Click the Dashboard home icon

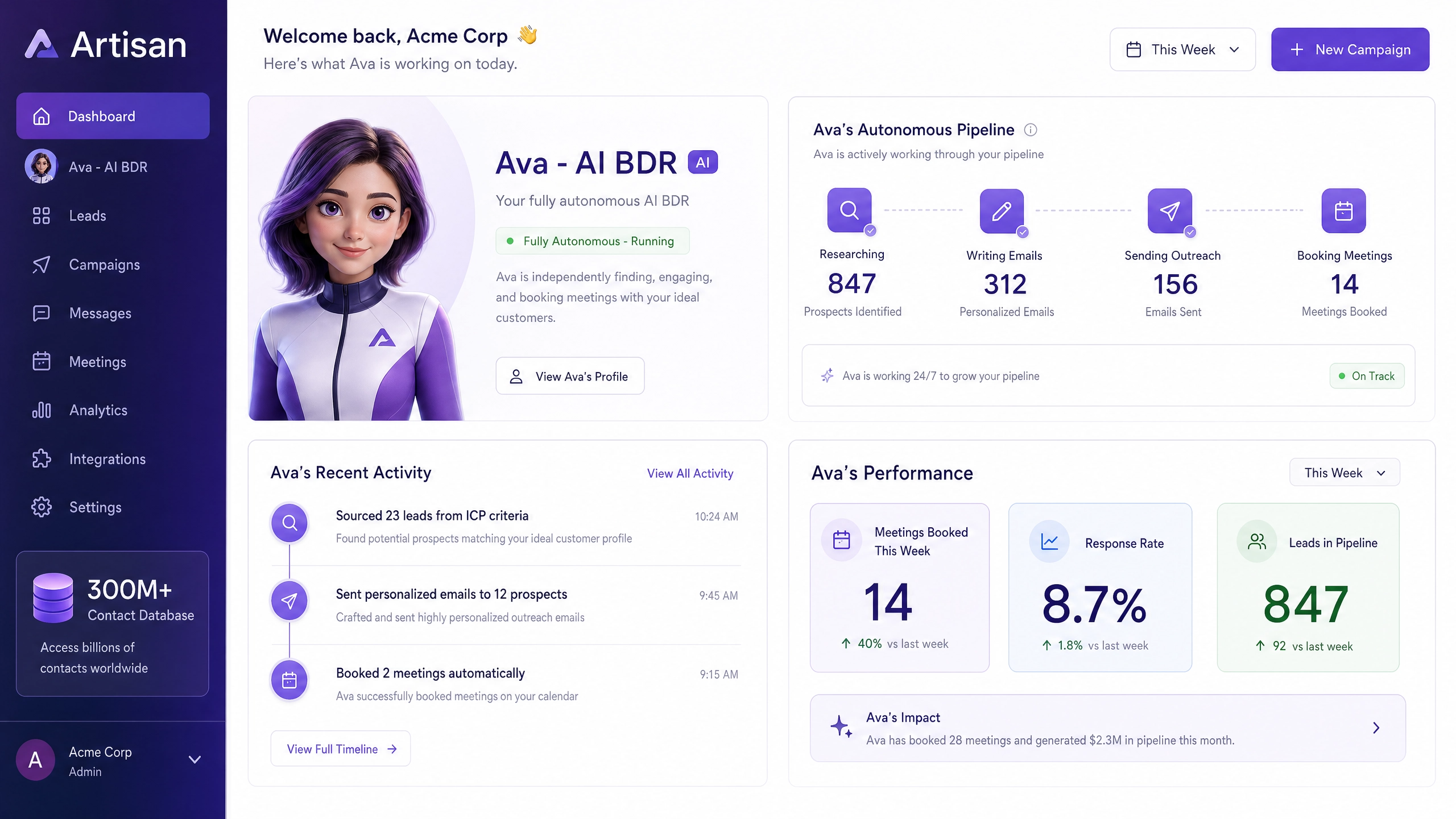point(41,116)
